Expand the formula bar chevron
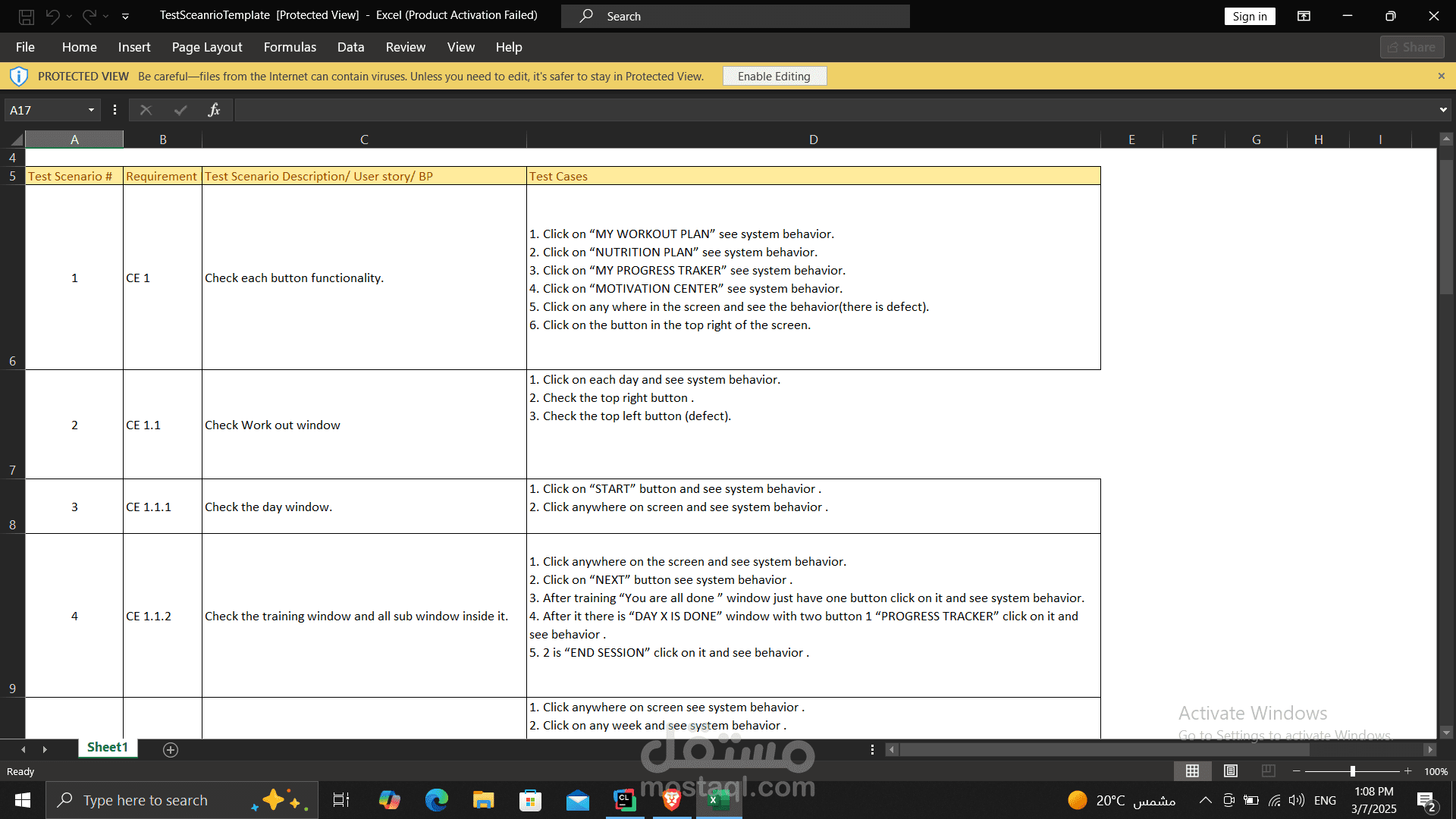This screenshot has height=819, width=1456. 1443,110
